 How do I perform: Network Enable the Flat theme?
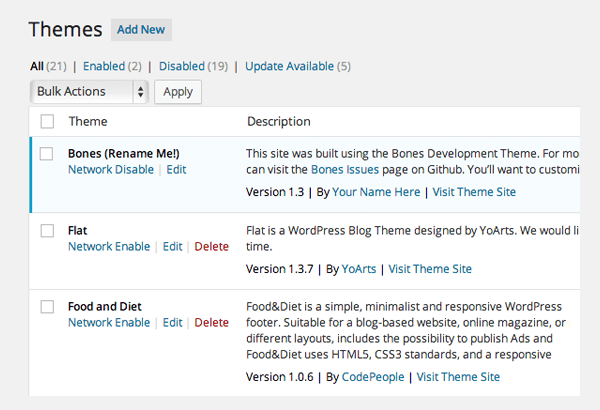point(109,247)
